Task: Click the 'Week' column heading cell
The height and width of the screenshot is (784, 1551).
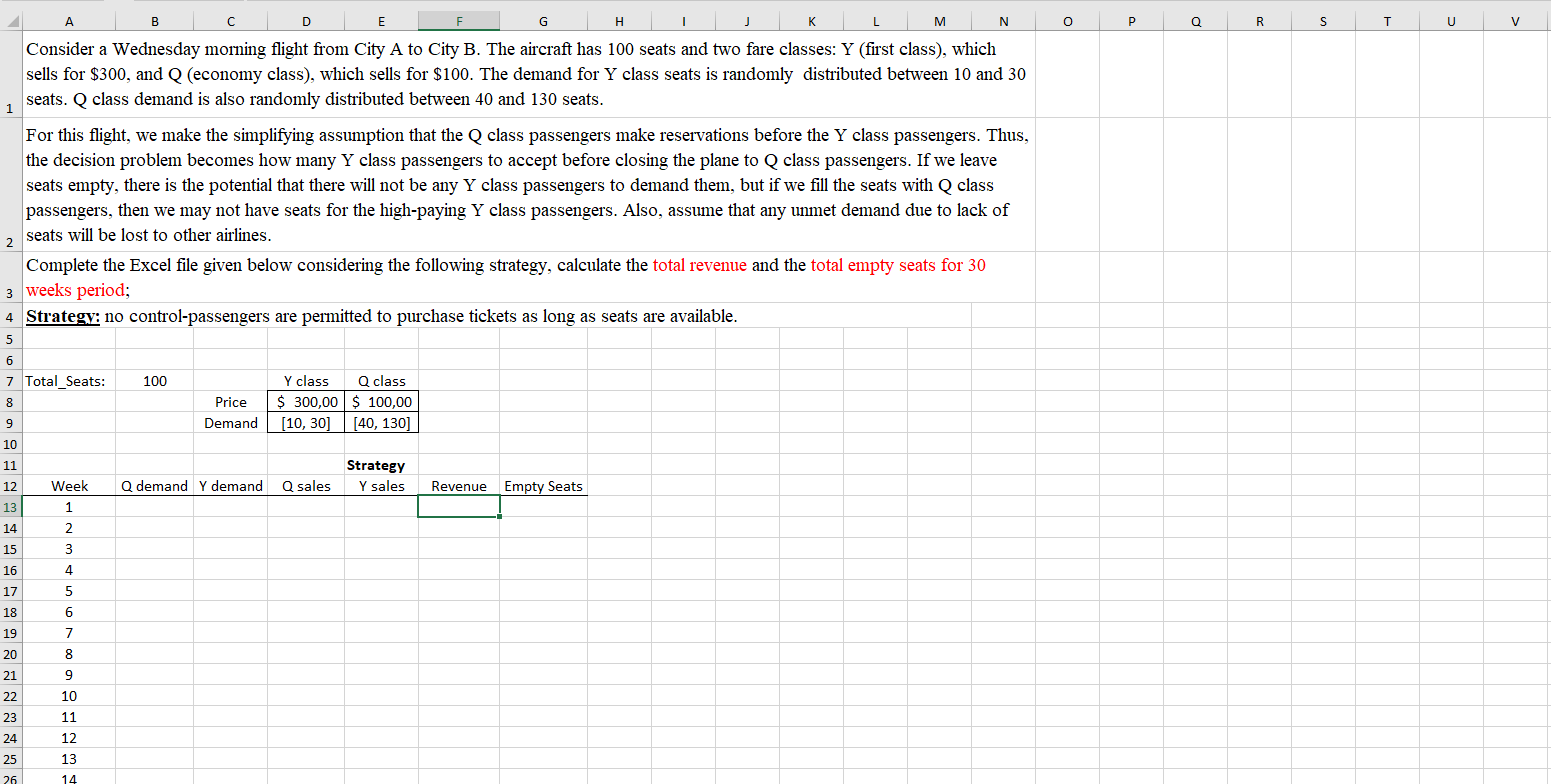Action: (69, 486)
